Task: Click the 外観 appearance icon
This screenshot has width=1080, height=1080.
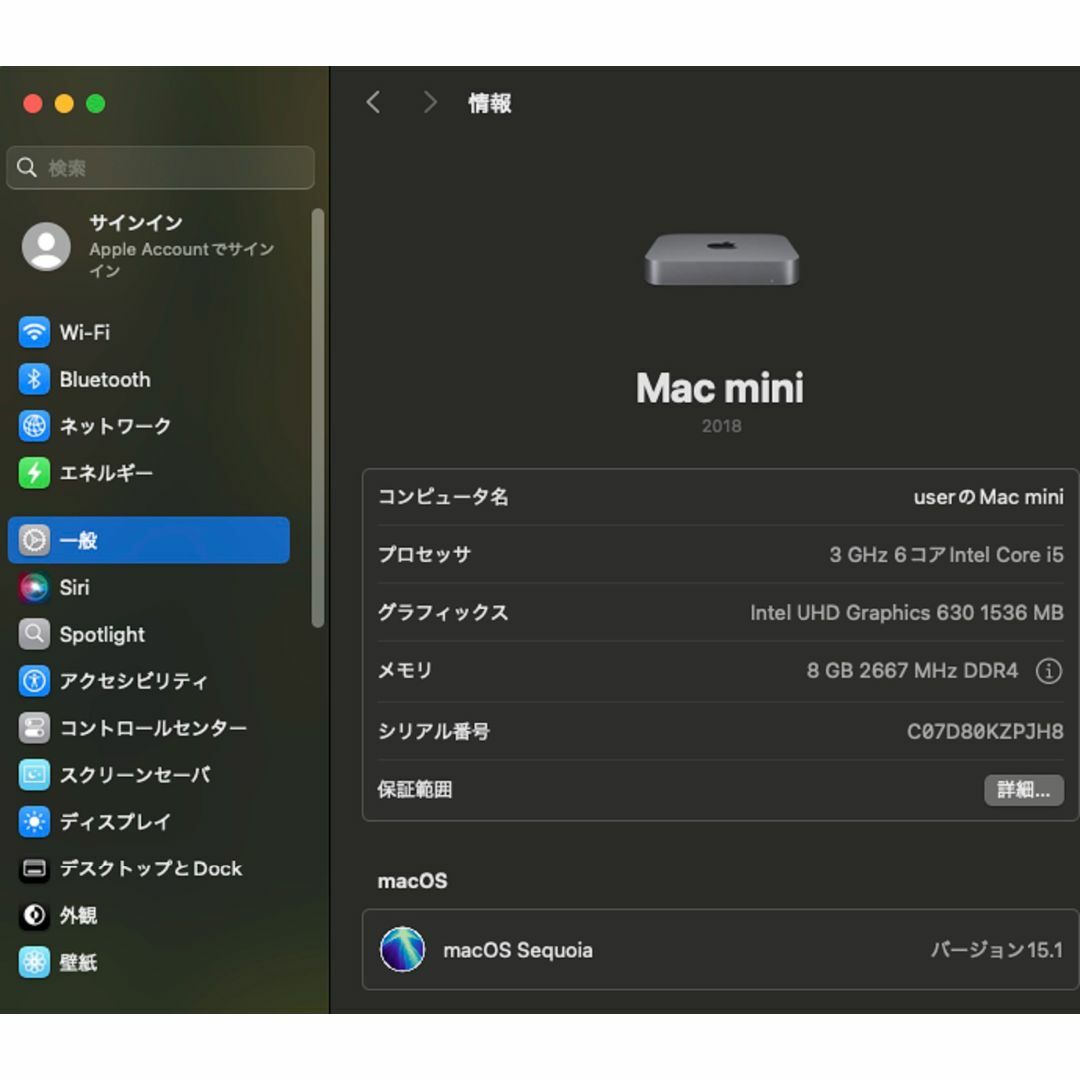Action: pos(34,915)
